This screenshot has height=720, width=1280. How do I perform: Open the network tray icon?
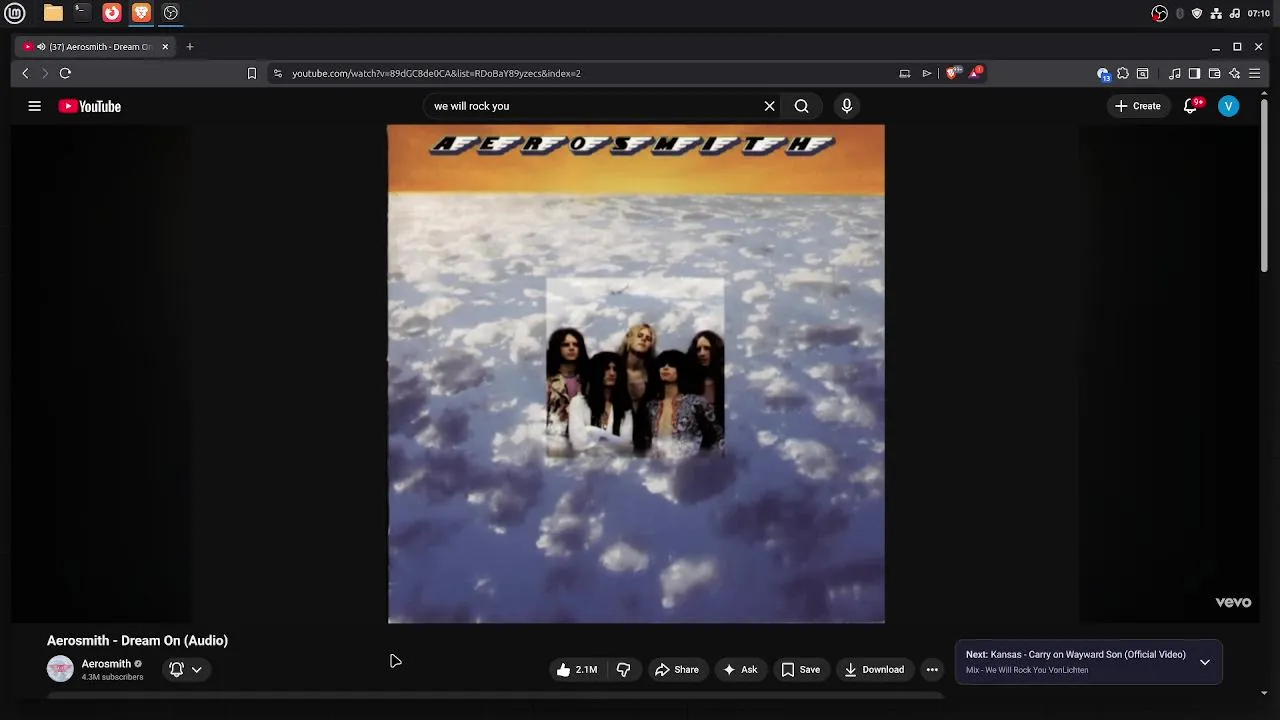[x=1216, y=14]
